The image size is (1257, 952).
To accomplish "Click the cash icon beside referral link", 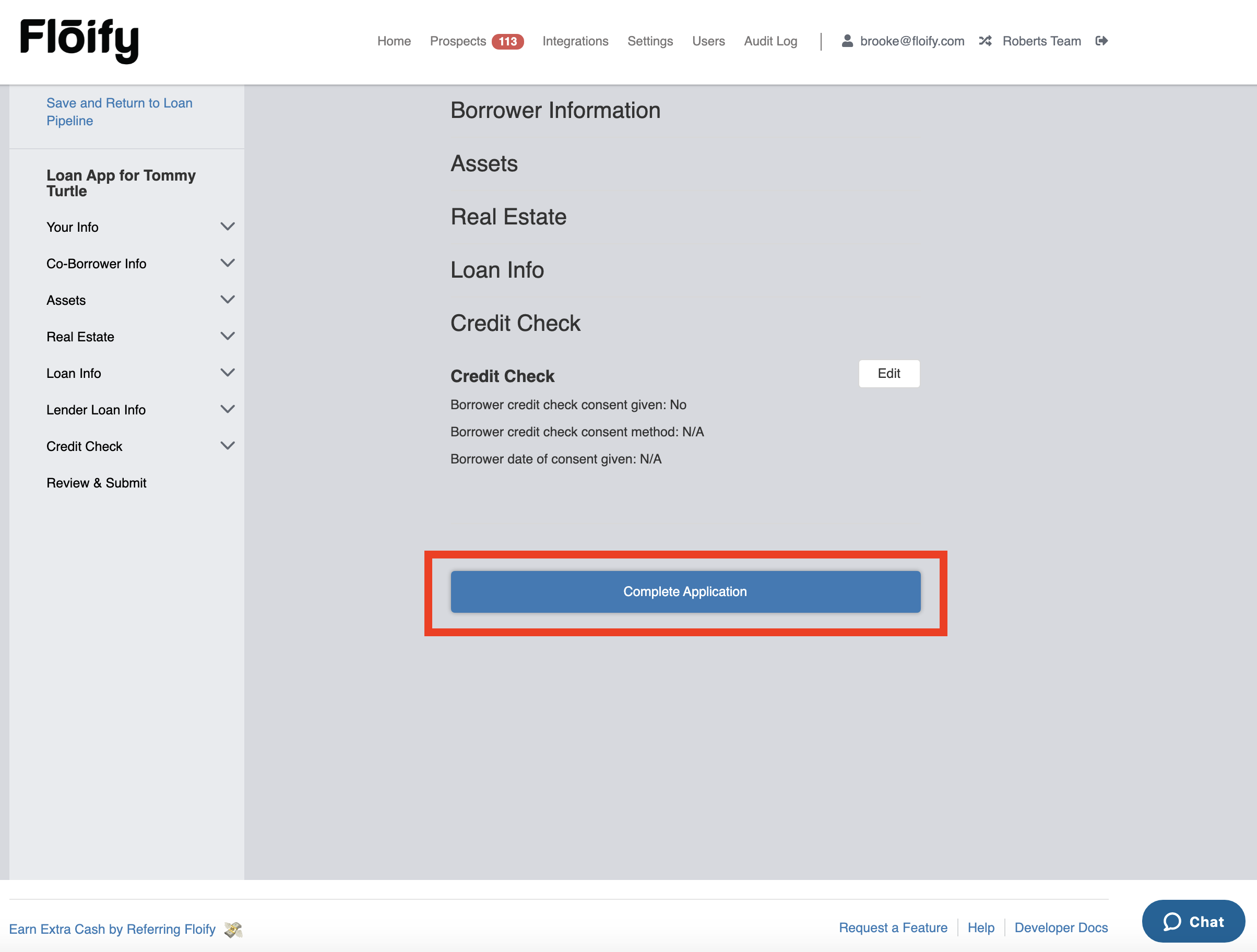I will tap(233, 929).
